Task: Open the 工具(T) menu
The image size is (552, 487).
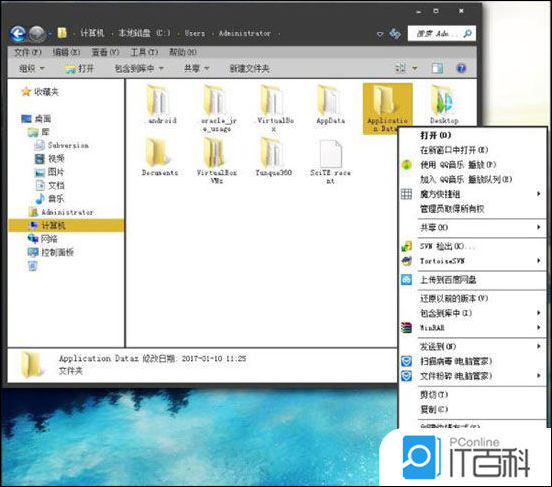Action: click(144, 52)
